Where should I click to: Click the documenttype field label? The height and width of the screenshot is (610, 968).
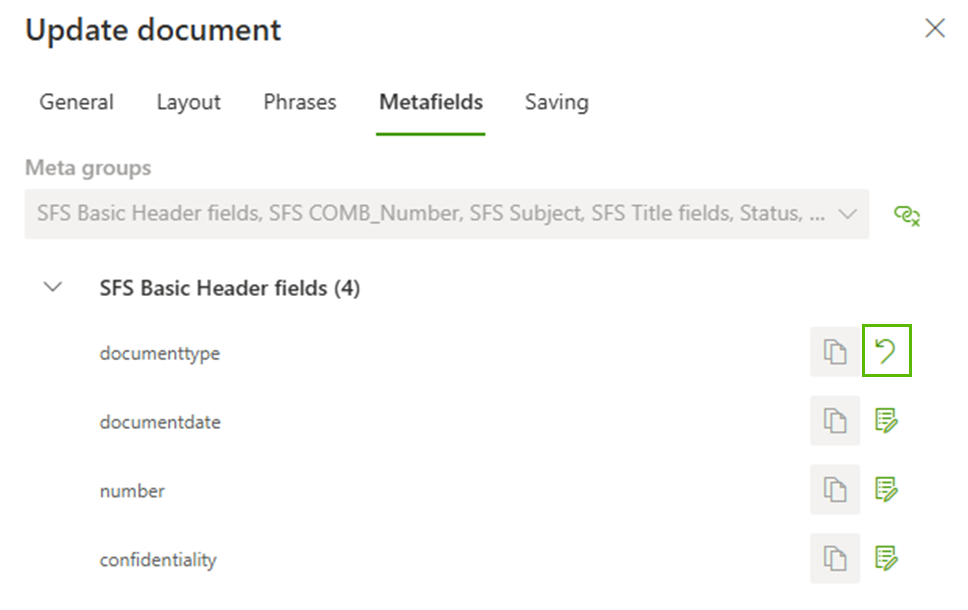click(160, 353)
